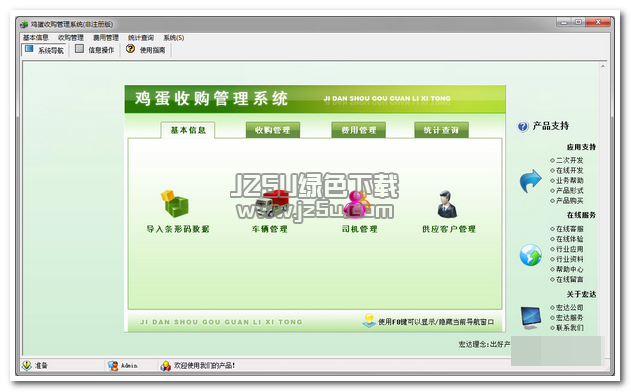631x392 pixels.
Task: Open the 司机管理 people icon
Action: click(358, 204)
